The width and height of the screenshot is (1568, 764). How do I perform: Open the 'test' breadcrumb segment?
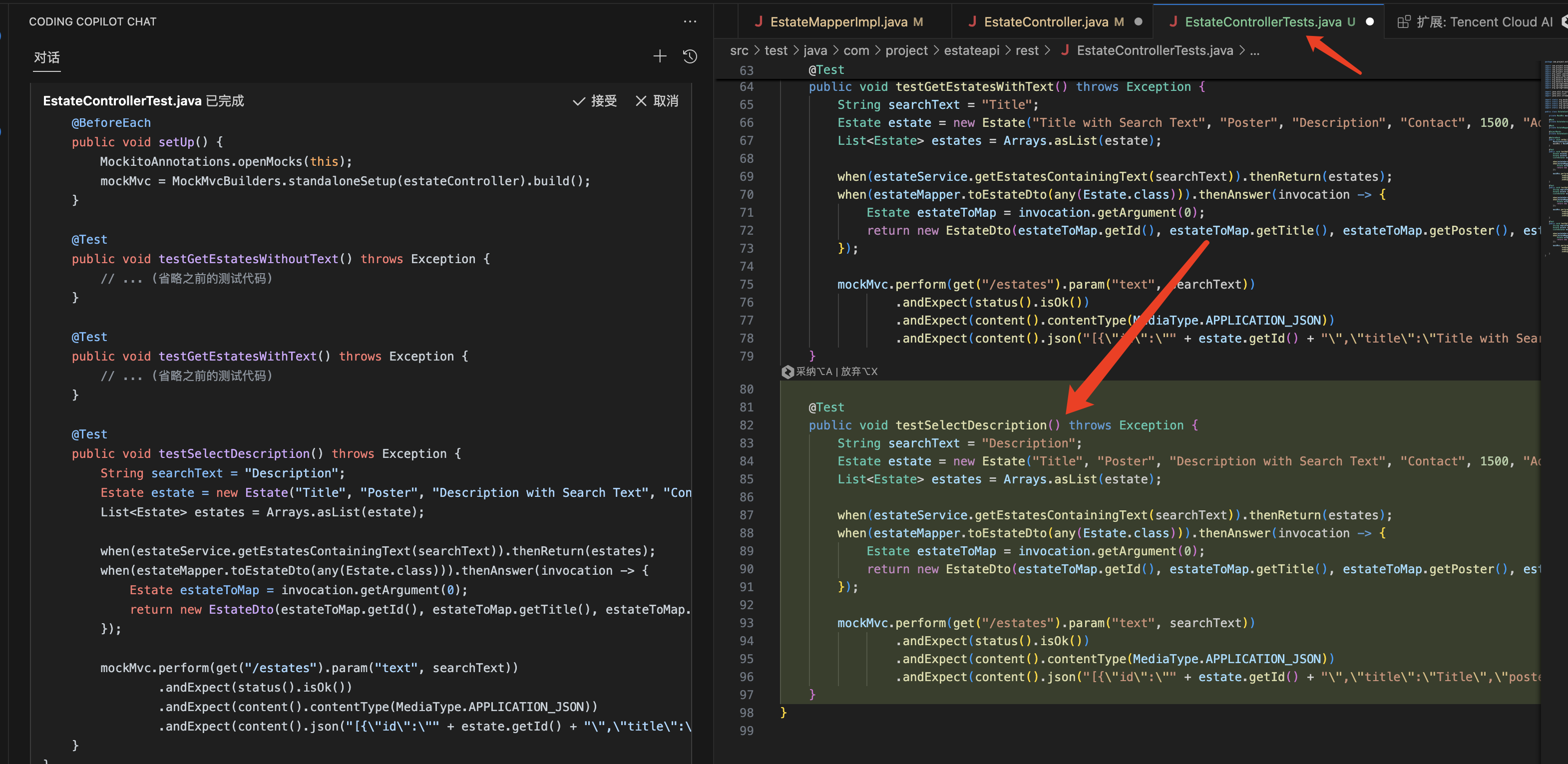point(776,50)
